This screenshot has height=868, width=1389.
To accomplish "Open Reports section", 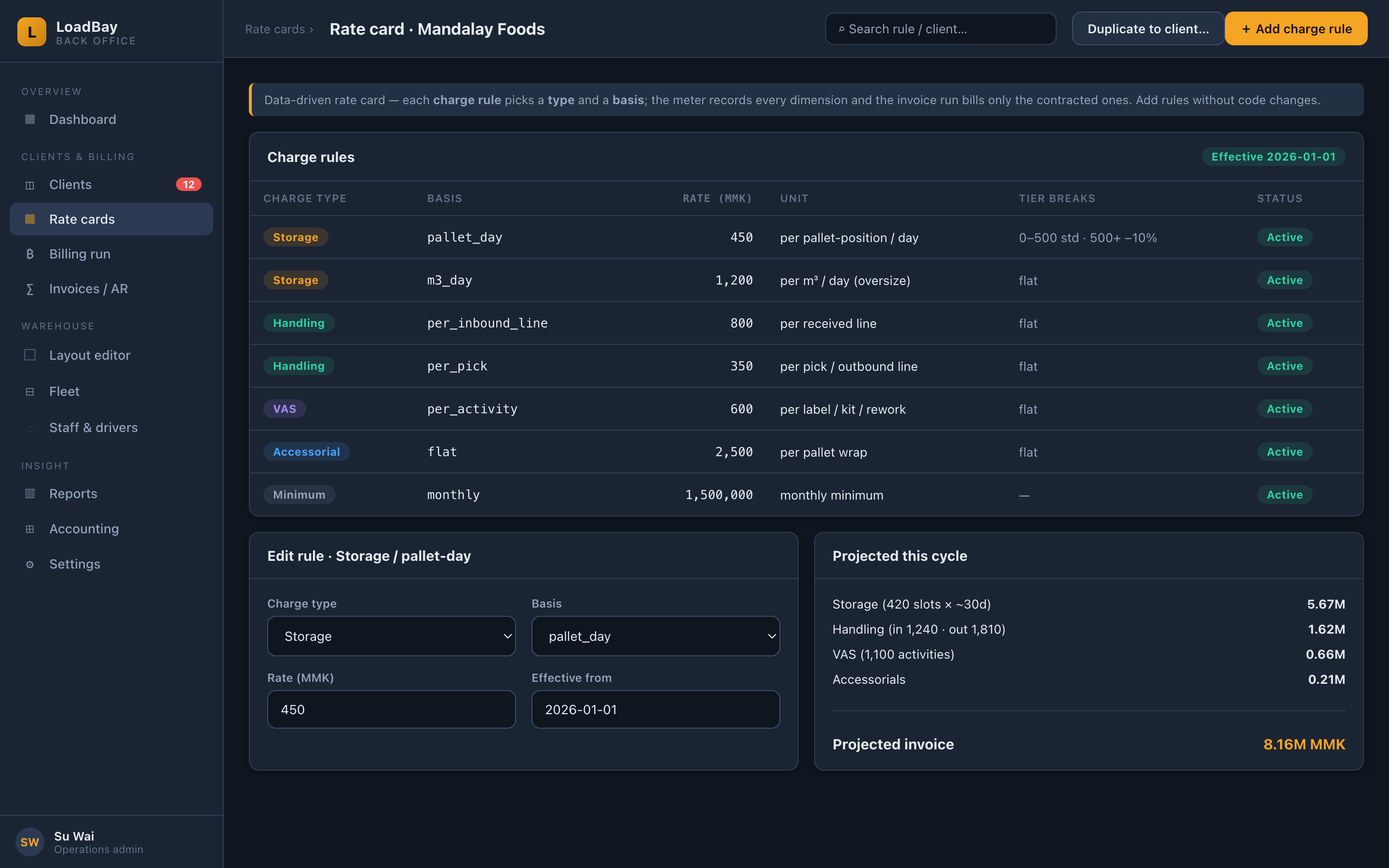I will (x=111, y=494).
